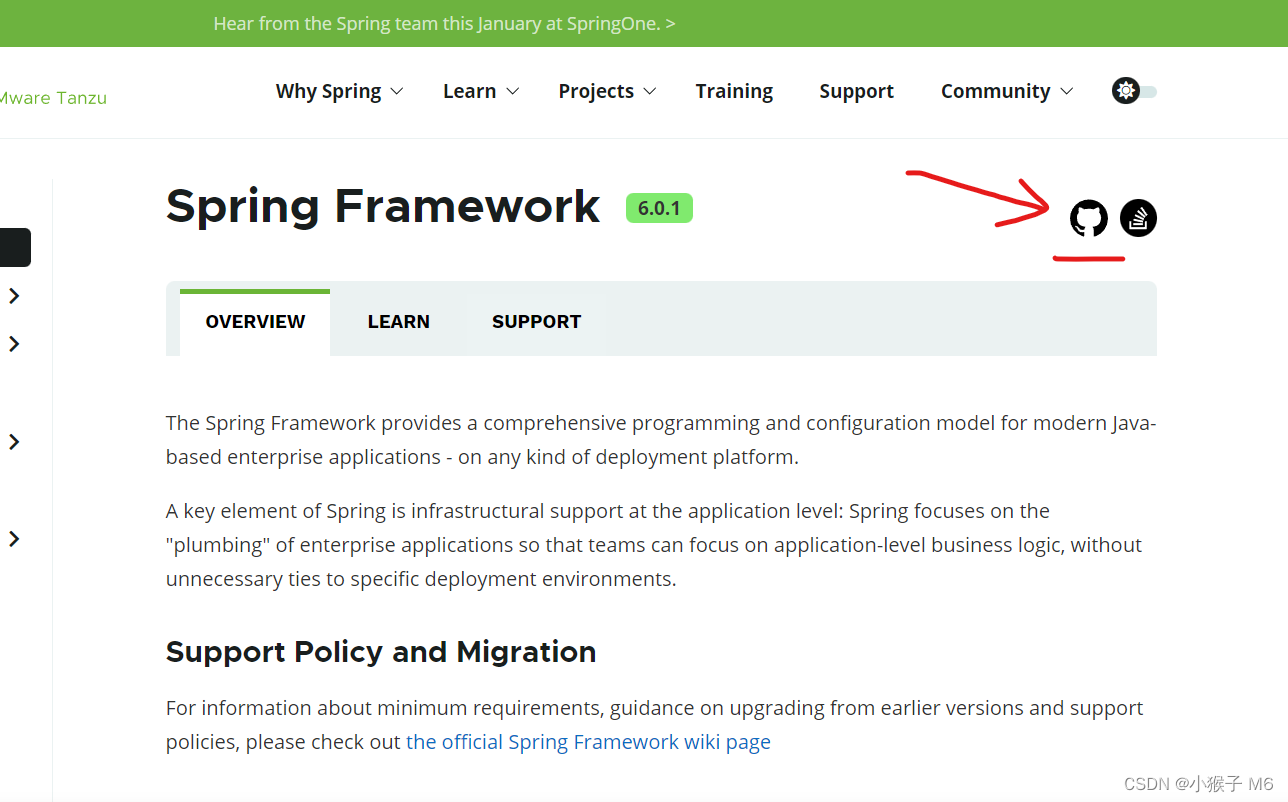
Task: Open the Support page in navigation
Action: pos(857,91)
